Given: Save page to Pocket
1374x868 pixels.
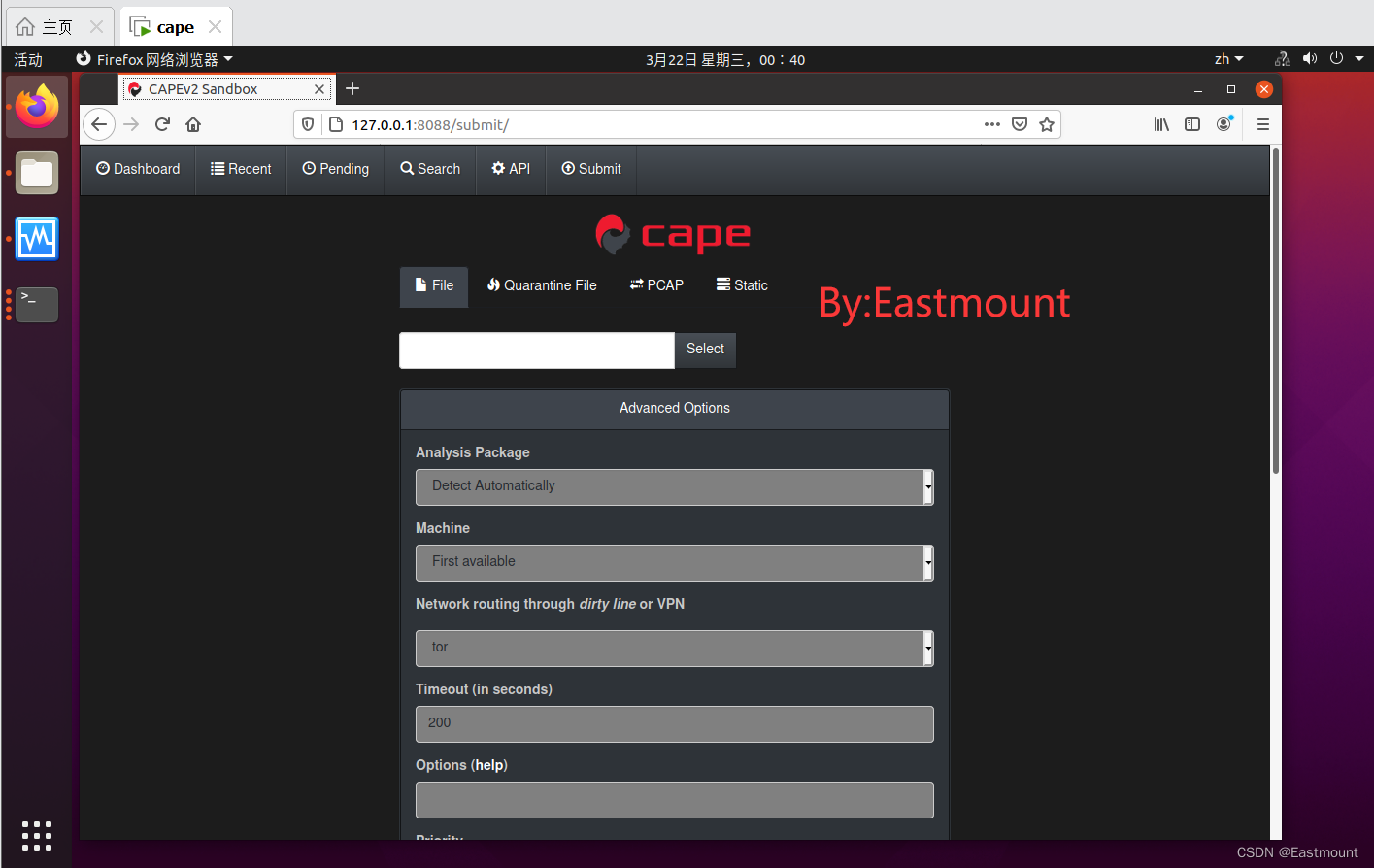Looking at the screenshot, I should point(1020,124).
